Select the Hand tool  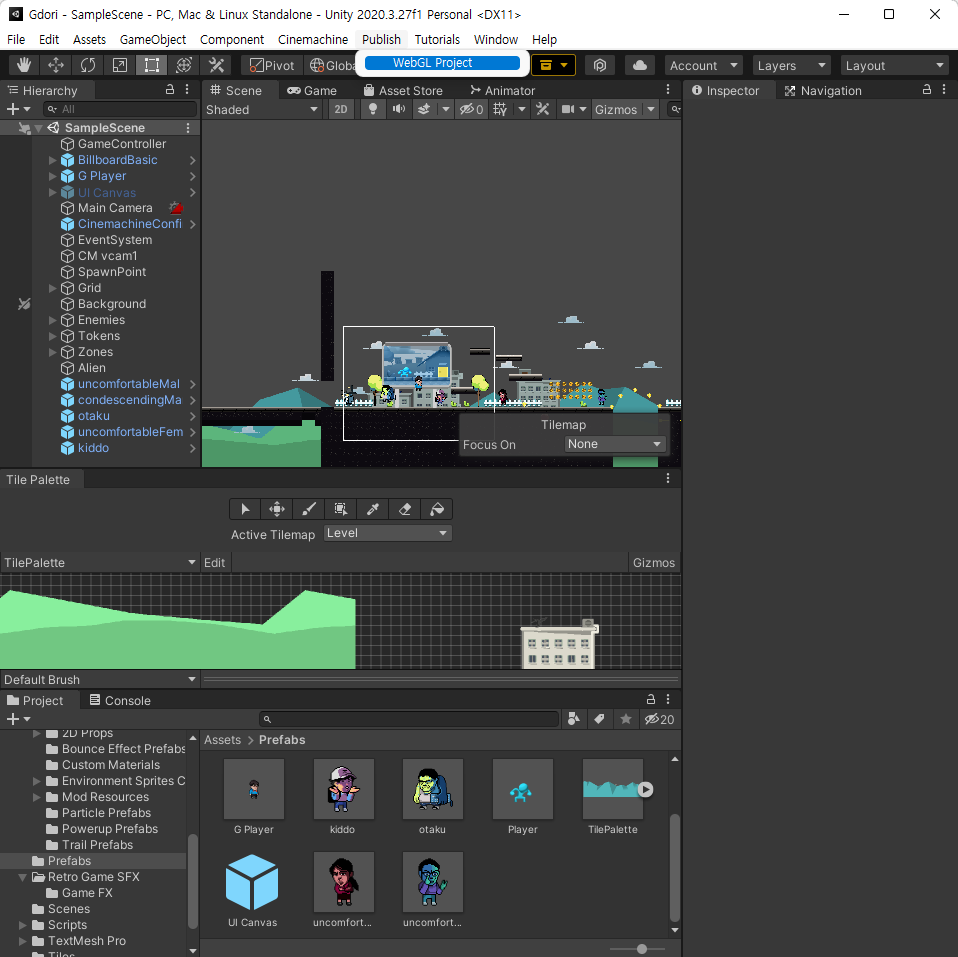(24, 65)
